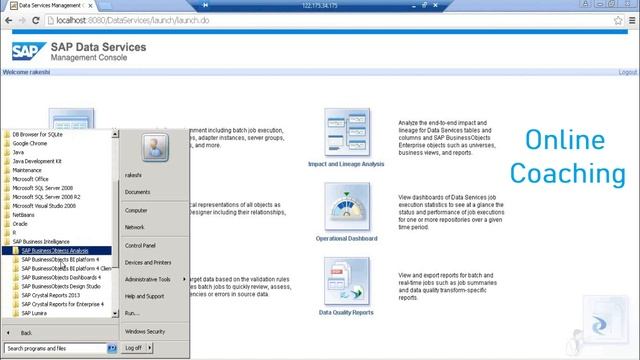Select Data Services Management Console tab
The width and height of the screenshot is (640, 360).
(51, 6)
